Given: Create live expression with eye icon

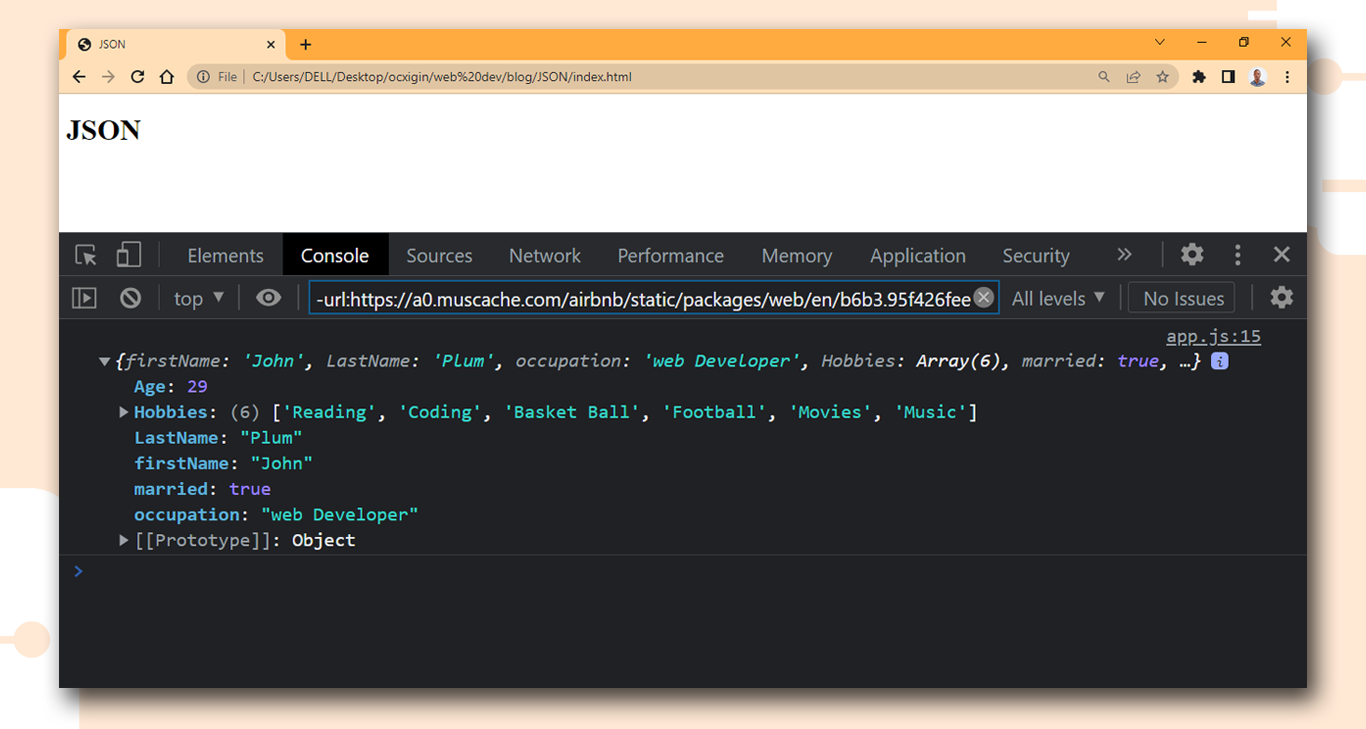Looking at the screenshot, I should [x=268, y=298].
